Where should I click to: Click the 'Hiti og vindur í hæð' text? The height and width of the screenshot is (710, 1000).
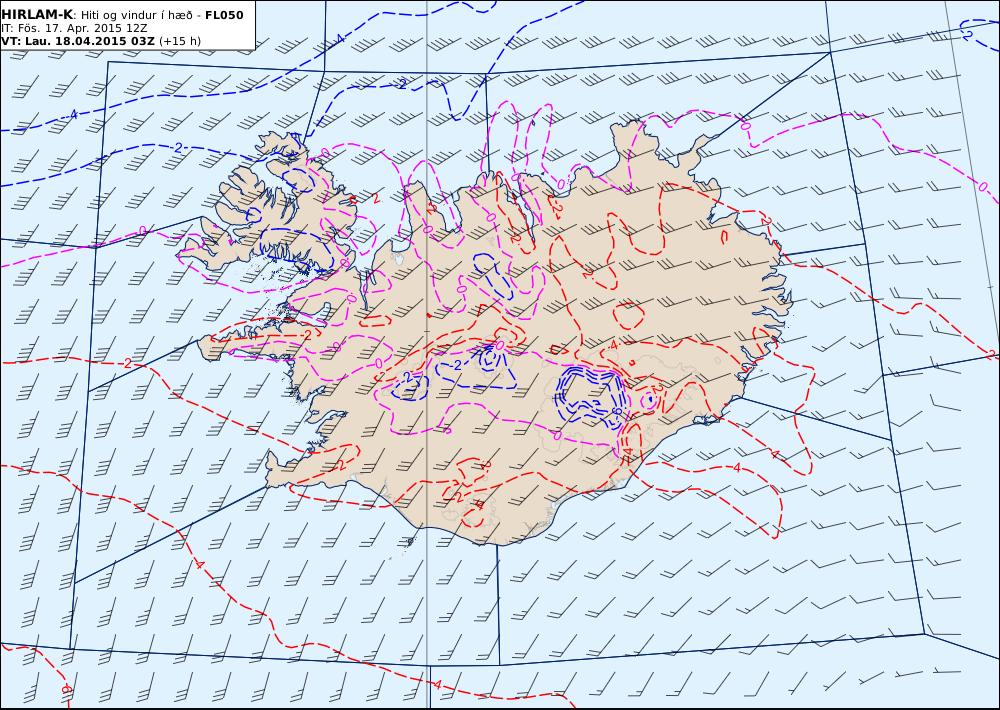click(136, 15)
